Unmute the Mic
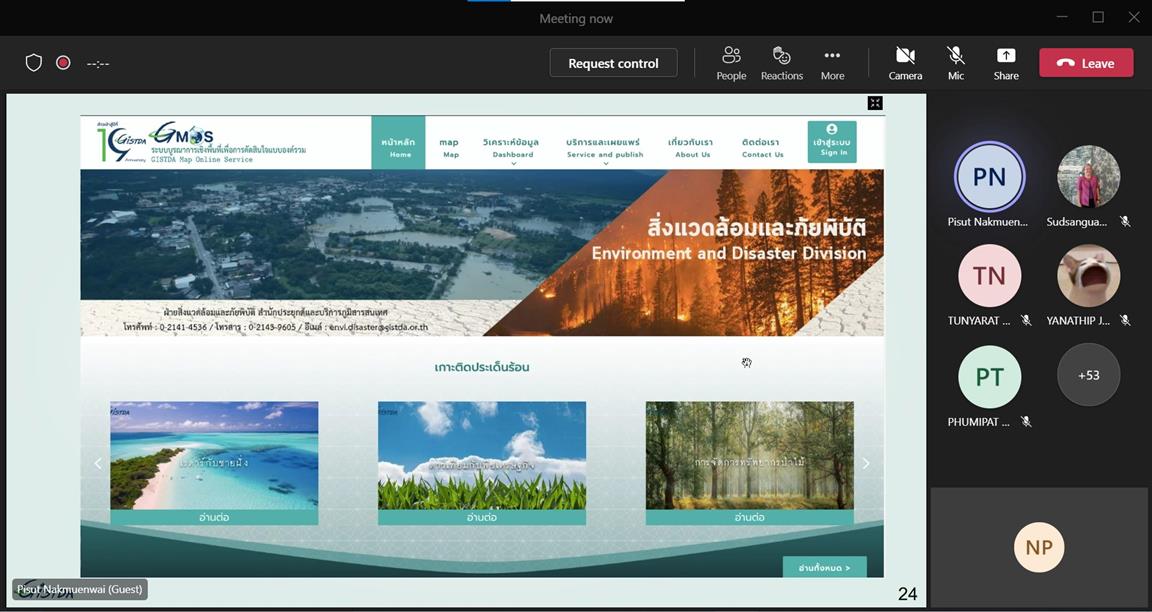1152x612 pixels. tap(956, 63)
